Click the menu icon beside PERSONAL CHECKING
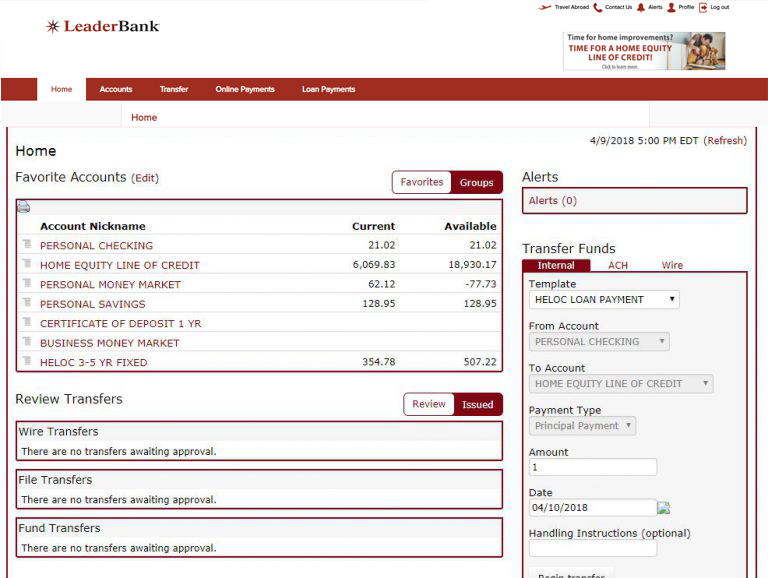The width and height of the screenshot is (768, 578). [x=28, y=245]
